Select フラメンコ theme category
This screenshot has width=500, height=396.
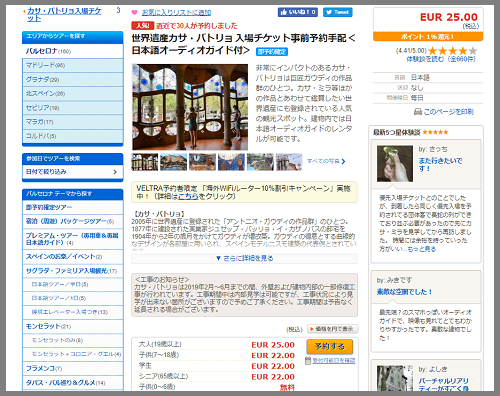(72, 368)
